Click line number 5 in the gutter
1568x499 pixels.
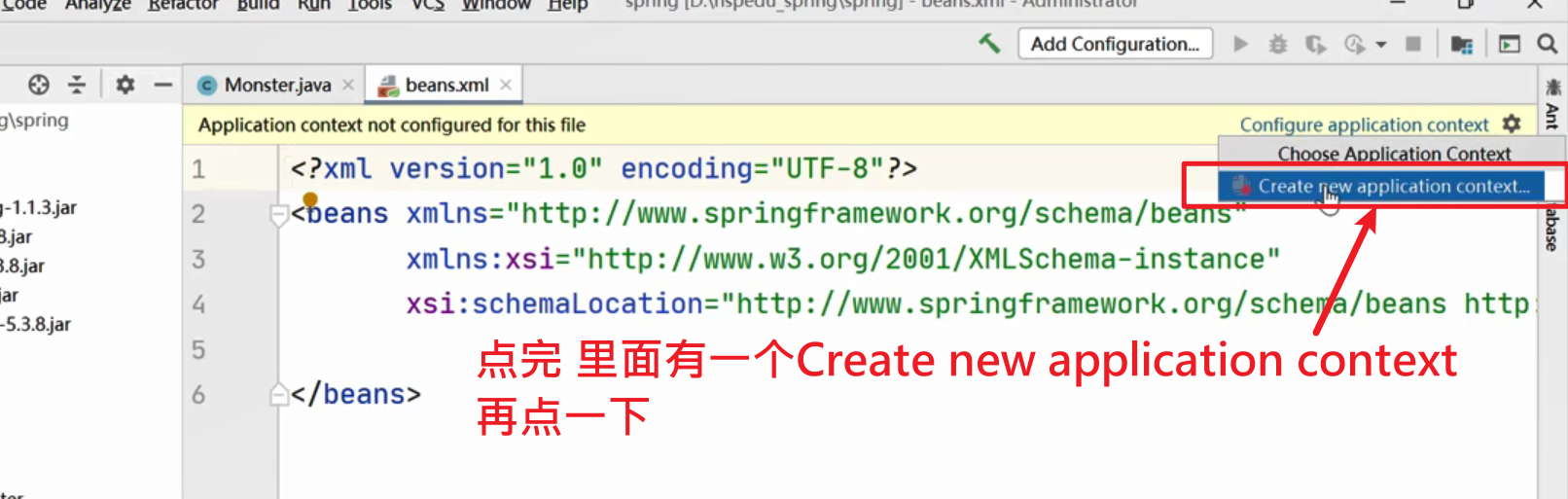click(198, 349)
